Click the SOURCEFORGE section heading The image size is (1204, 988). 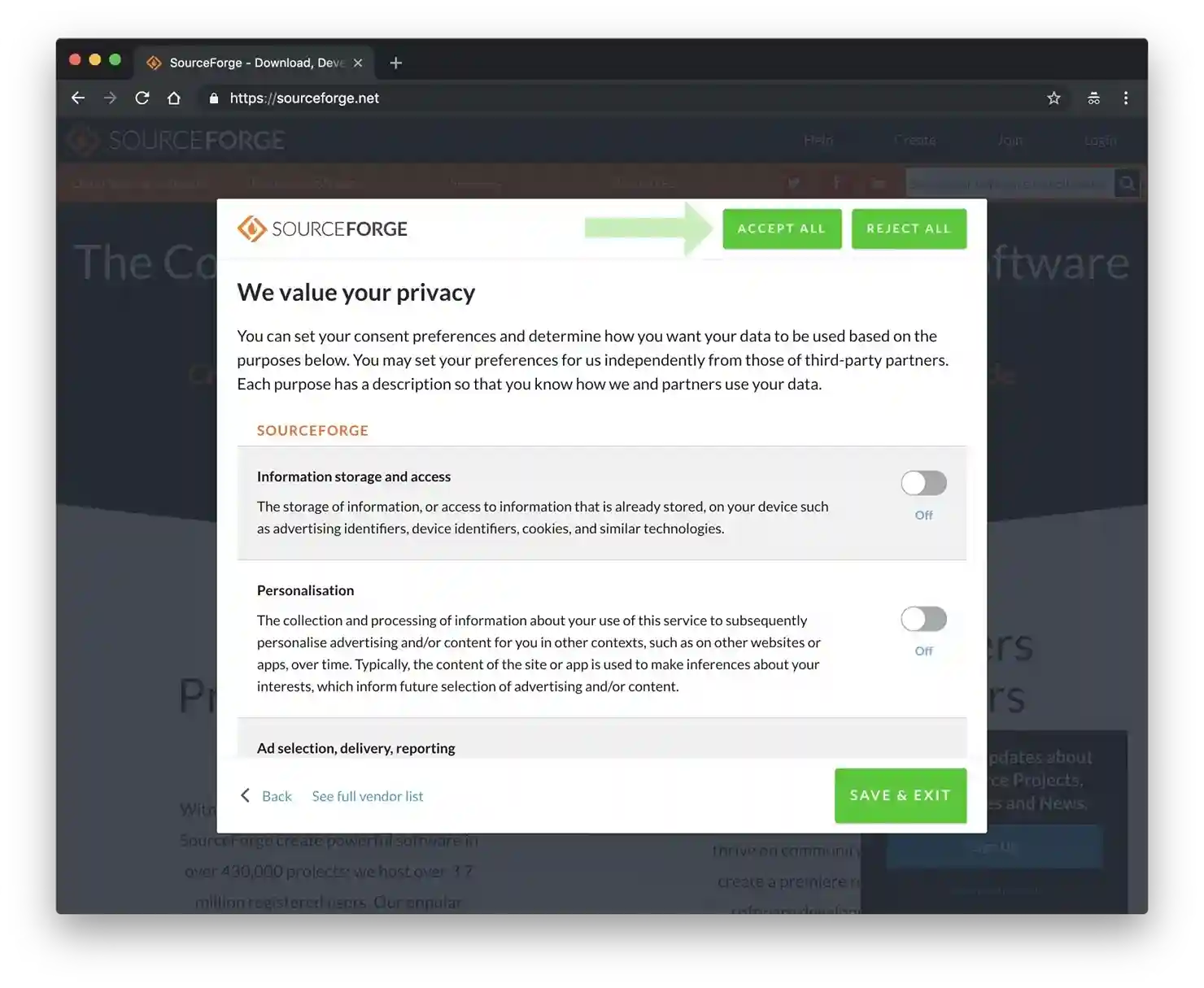[312, 430]
